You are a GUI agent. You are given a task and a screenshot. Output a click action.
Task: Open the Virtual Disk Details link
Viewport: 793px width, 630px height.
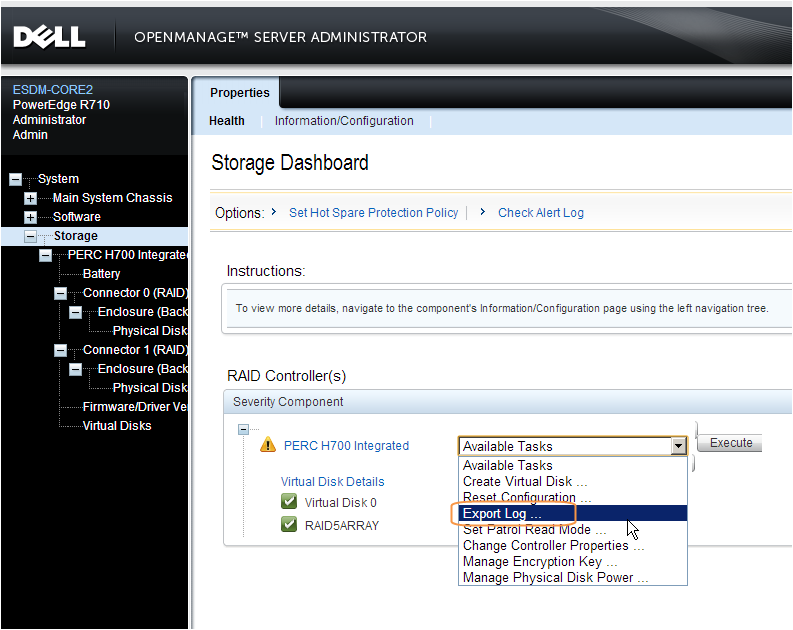[x=332, y=481]
